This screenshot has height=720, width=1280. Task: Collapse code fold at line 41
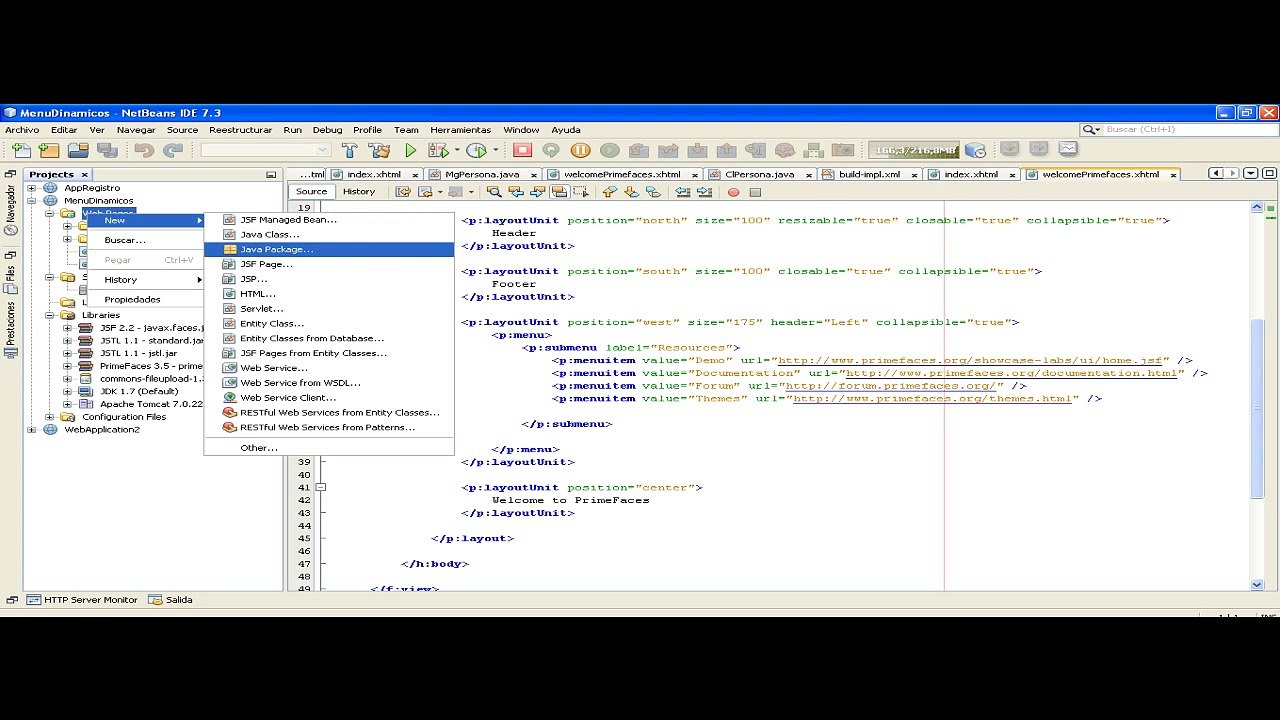[321, 488]
